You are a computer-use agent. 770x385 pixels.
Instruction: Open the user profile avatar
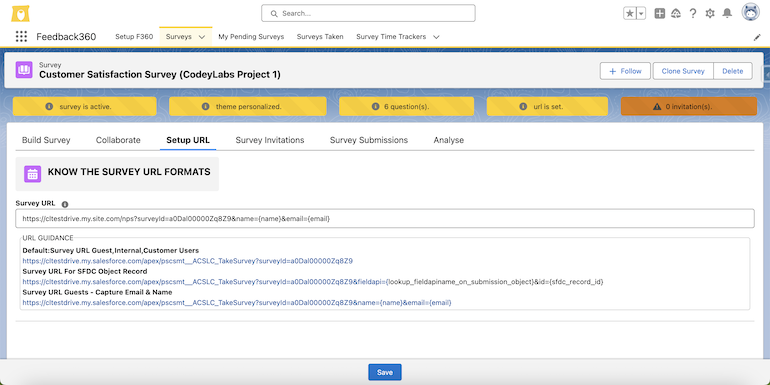(x=750, y=13)
